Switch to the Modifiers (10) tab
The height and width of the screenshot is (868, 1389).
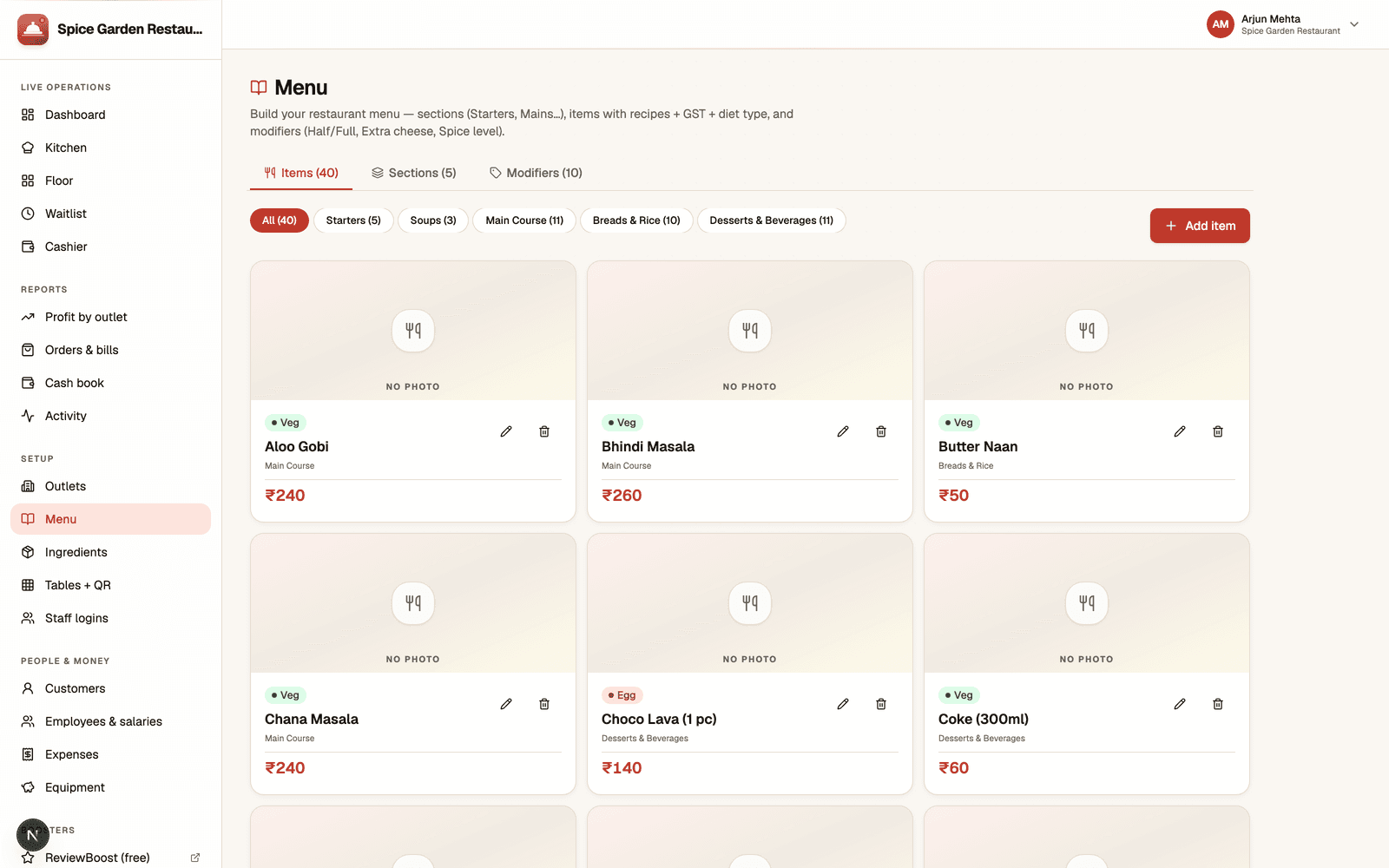click(x=536, y=173)
